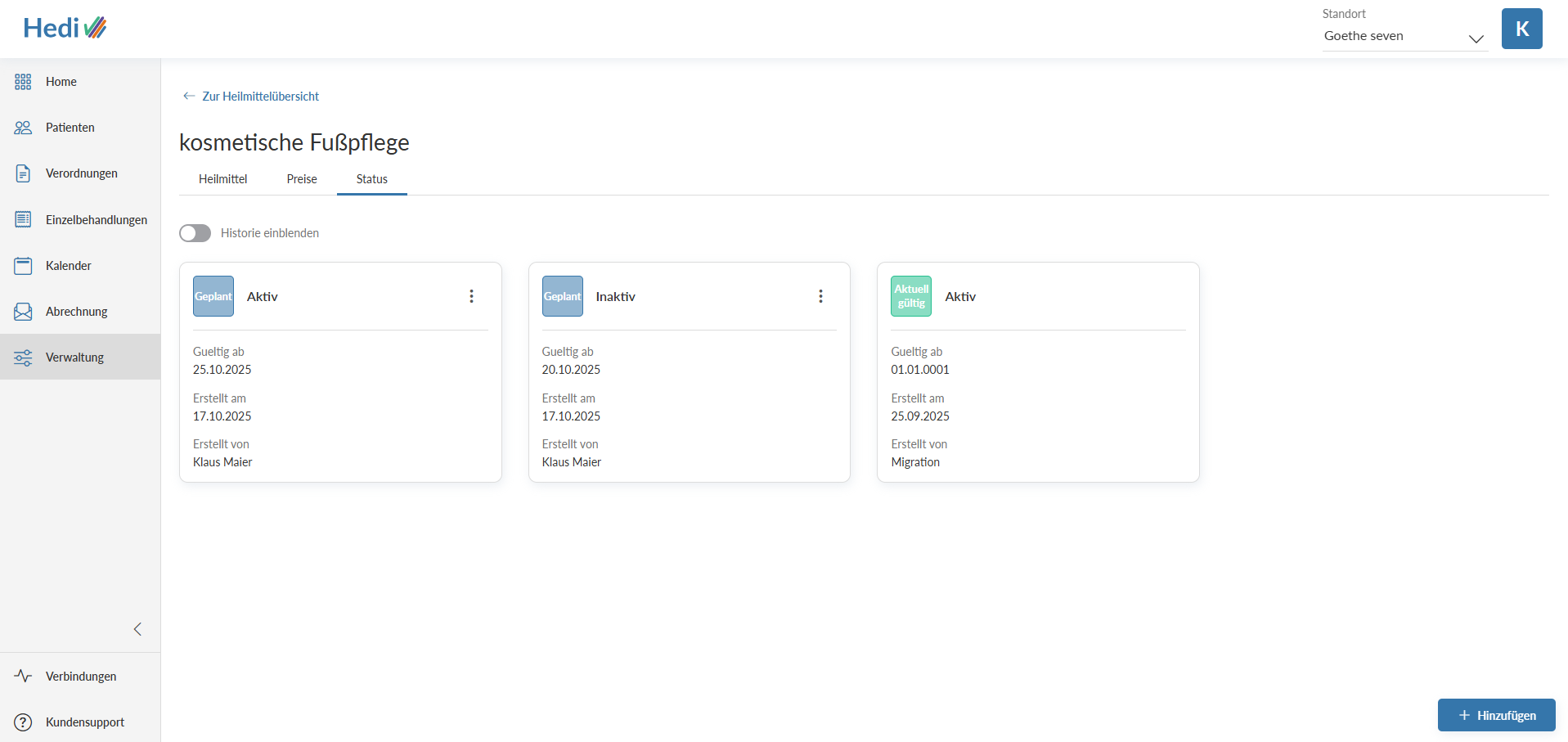Open options menu of planned Aktiv card
Screen dimensions: 1568x742
pyautogui.click(x=471, y=296)
